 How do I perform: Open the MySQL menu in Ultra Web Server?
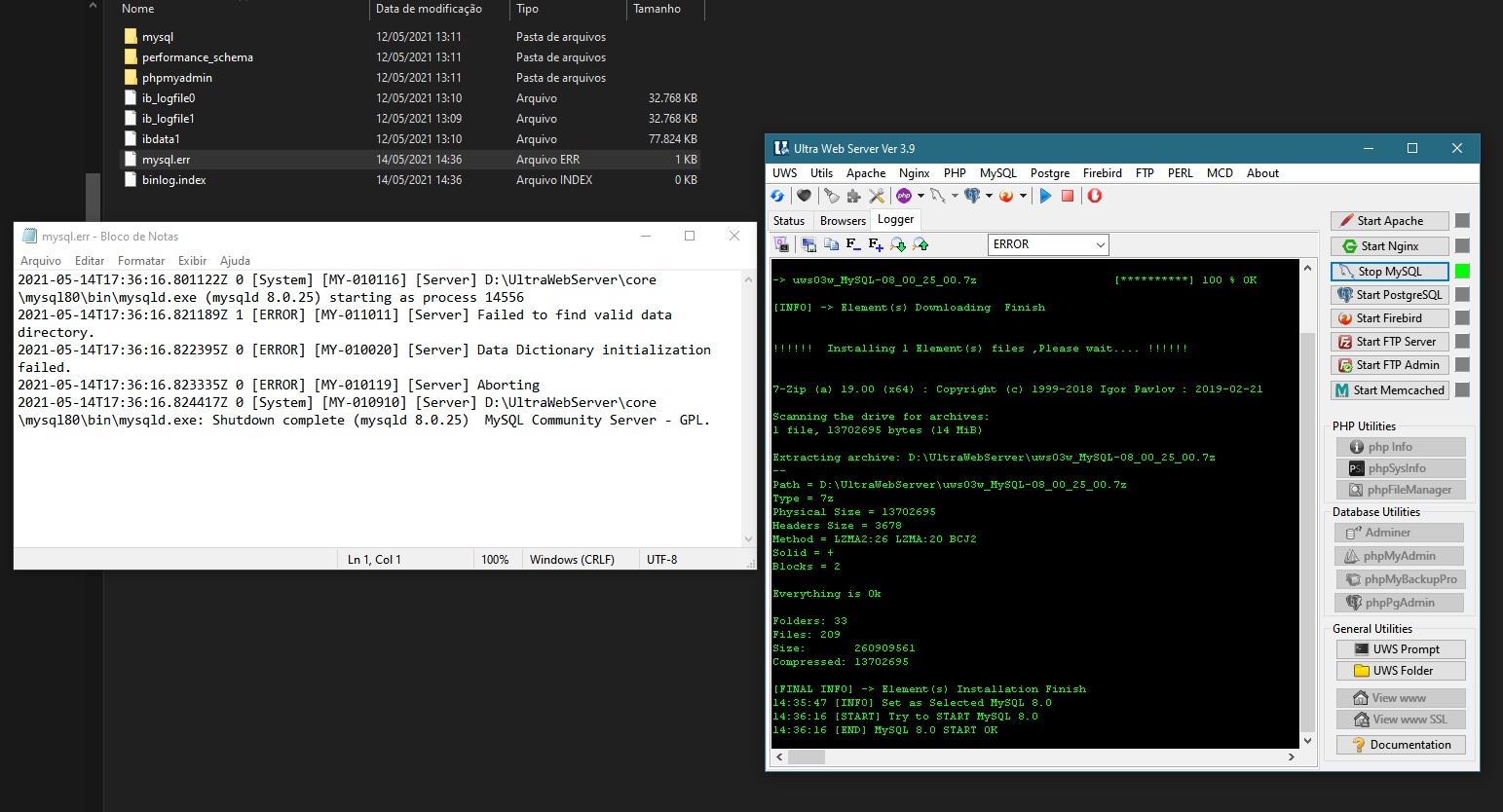[997, 173]
